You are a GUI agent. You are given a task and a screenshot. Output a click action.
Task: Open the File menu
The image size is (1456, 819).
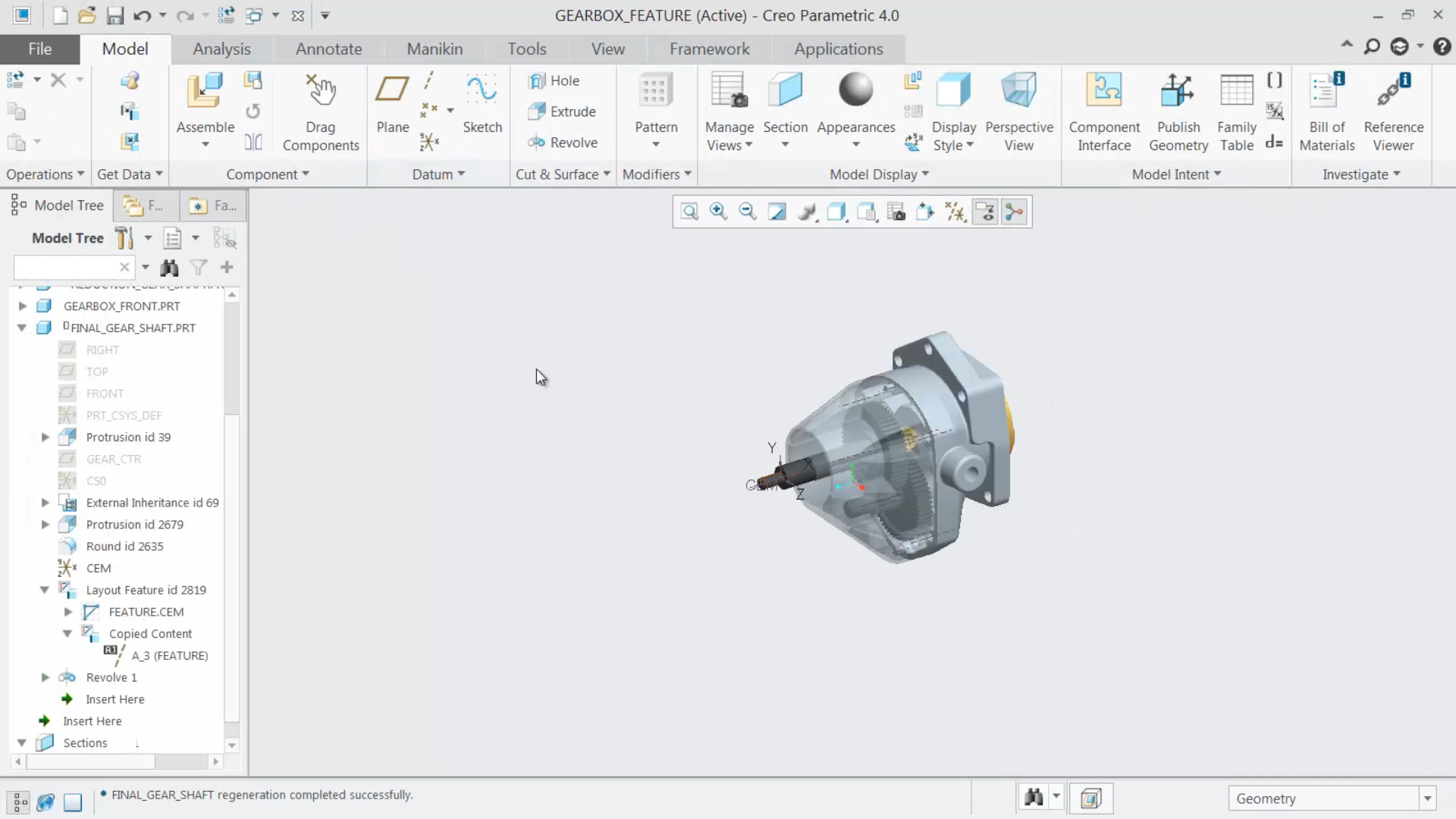tap(39, 49)
